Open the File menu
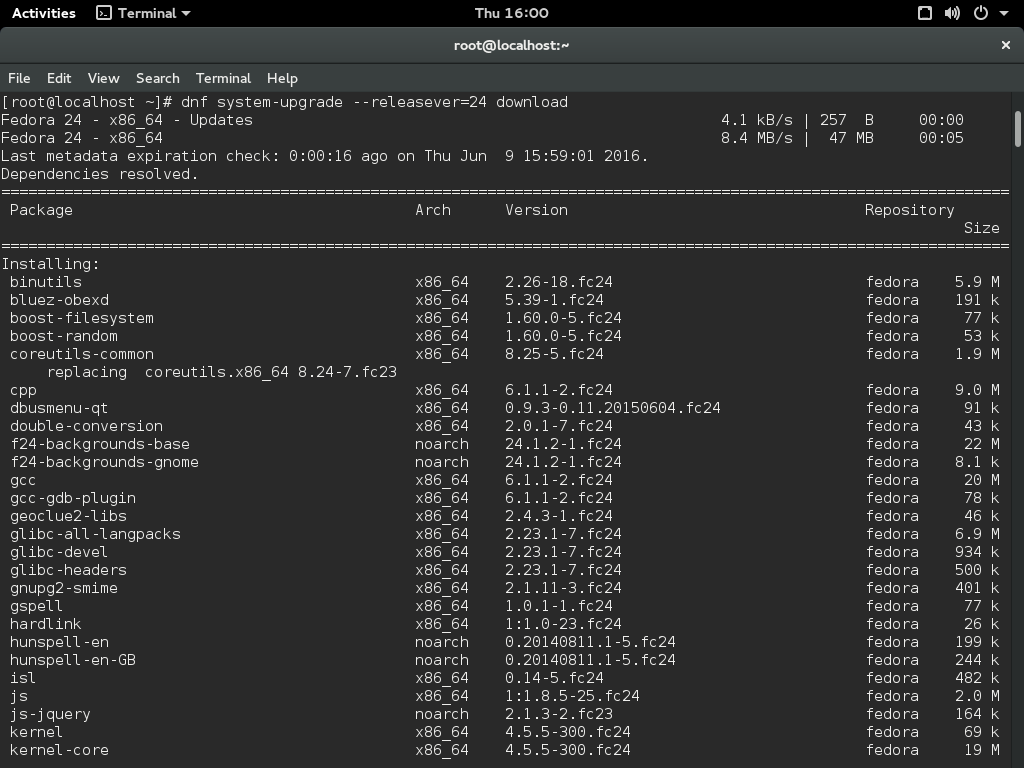 coord(19,78)
